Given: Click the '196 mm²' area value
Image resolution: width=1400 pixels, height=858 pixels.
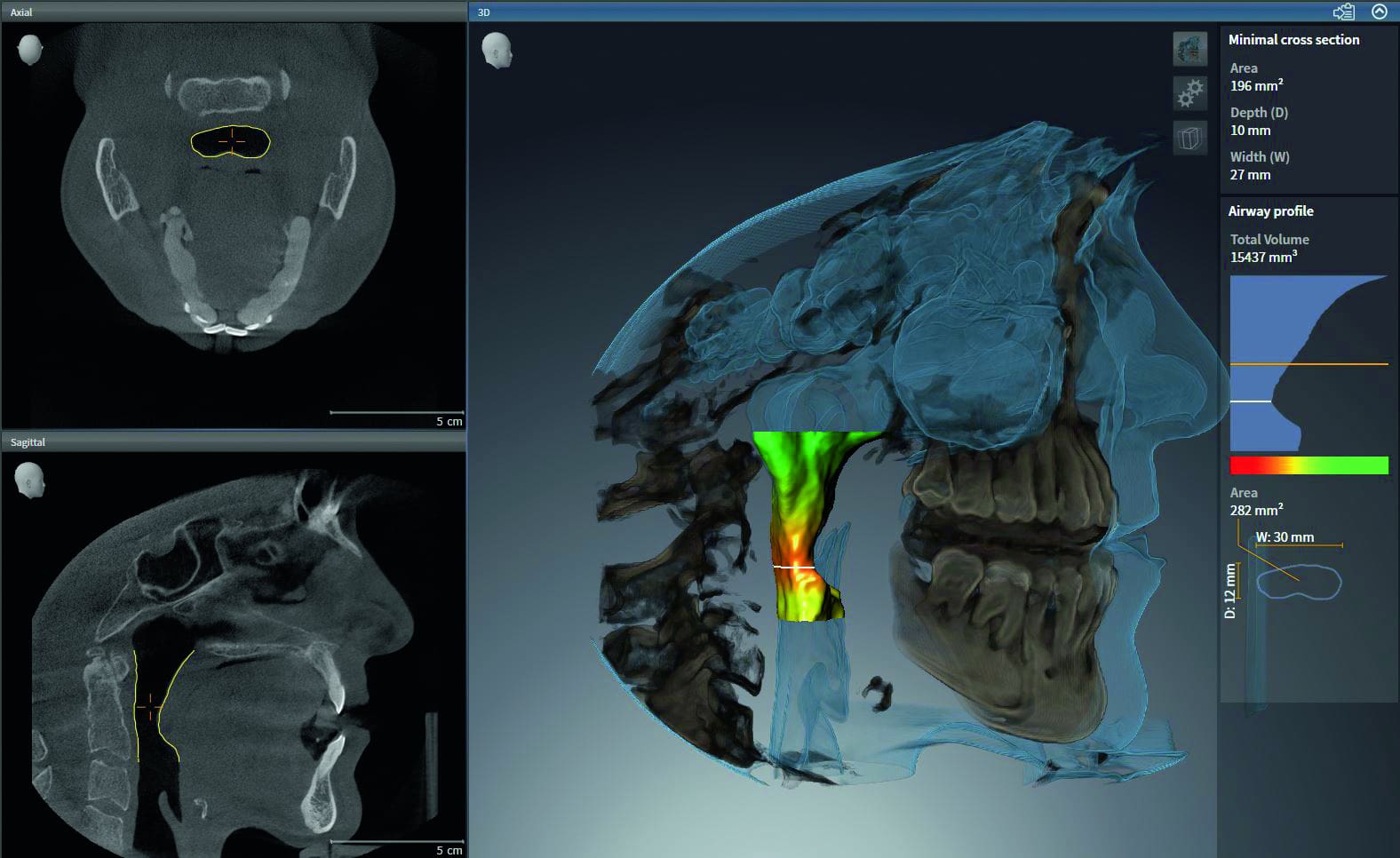Looking at the screenshot, I should point(1256,85).
